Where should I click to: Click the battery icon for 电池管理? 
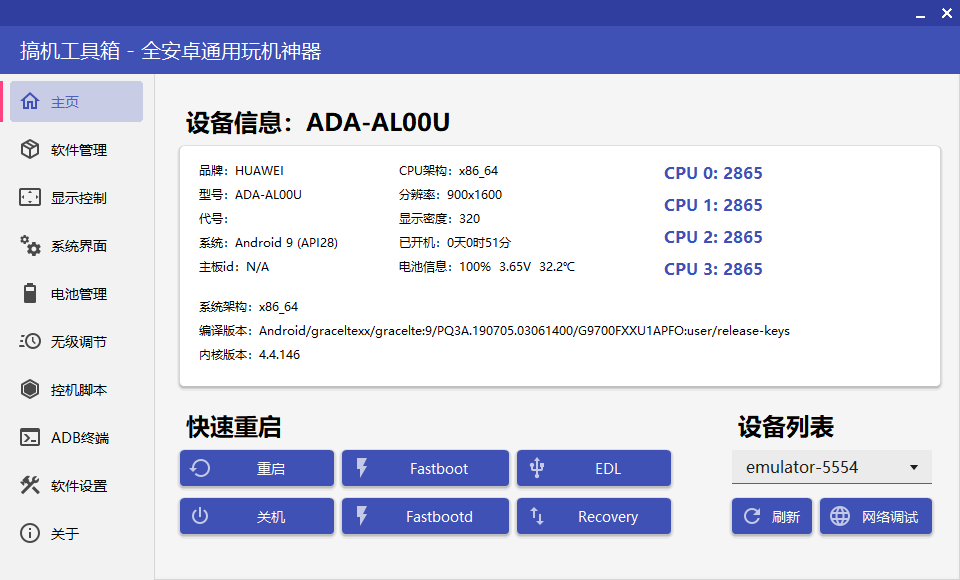(30, 294)
